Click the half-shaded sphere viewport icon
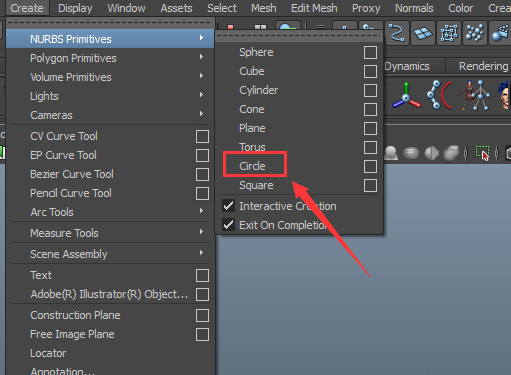Screen dimensions: 511x375 click(432, 153)
